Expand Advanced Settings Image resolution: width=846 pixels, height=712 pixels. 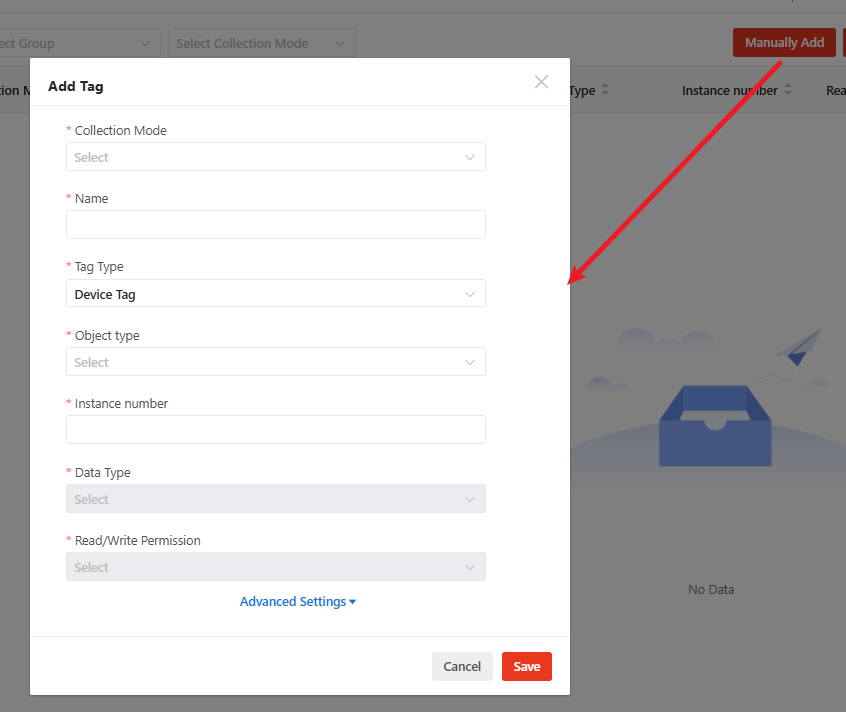[x=297, y=601]
